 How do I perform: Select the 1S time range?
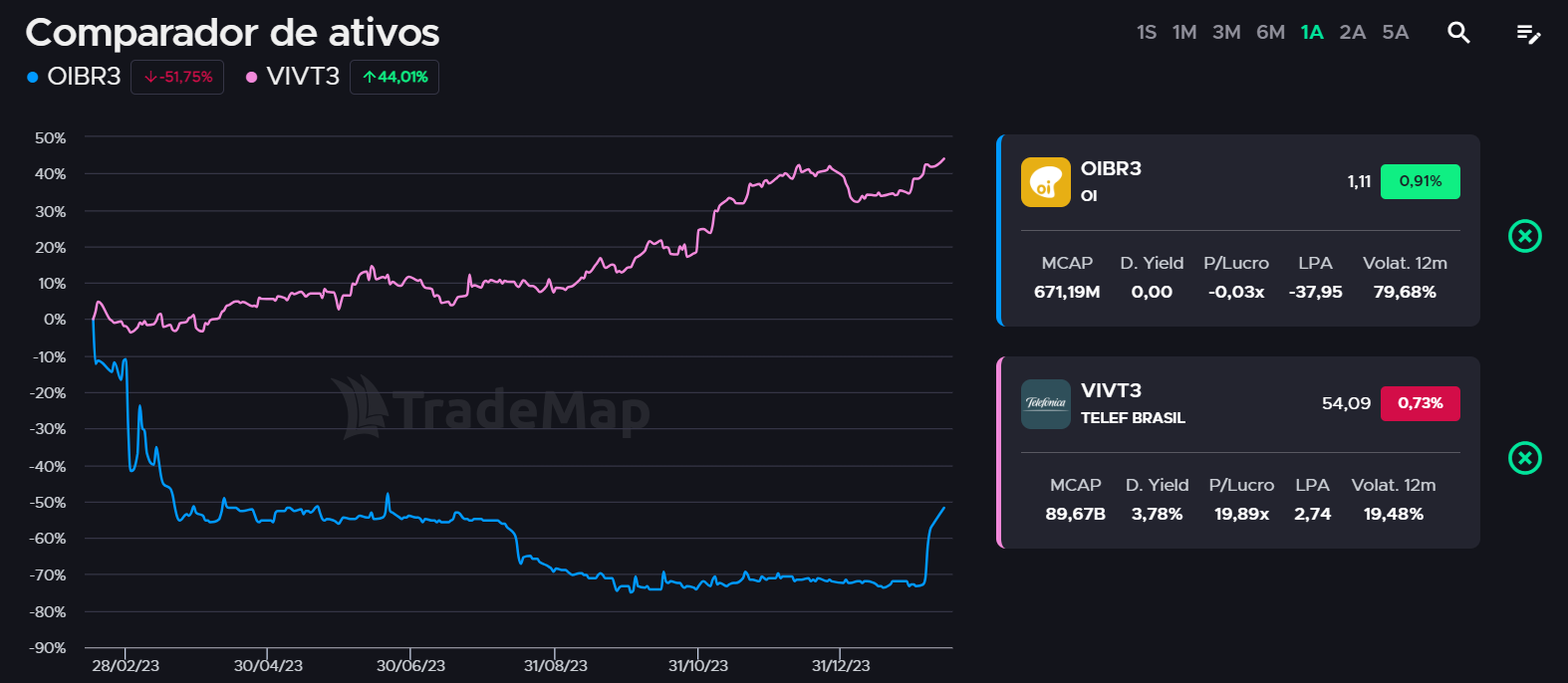pyautogui.click(x=1147, y=33)
